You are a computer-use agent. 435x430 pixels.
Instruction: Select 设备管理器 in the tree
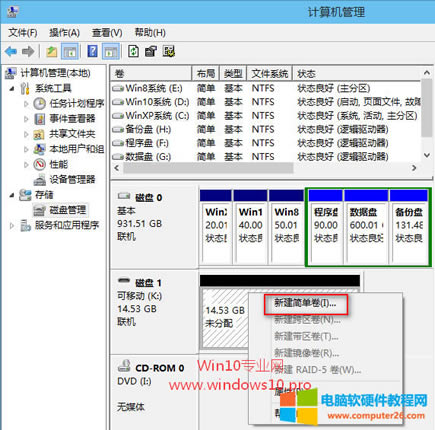[72, 179]
